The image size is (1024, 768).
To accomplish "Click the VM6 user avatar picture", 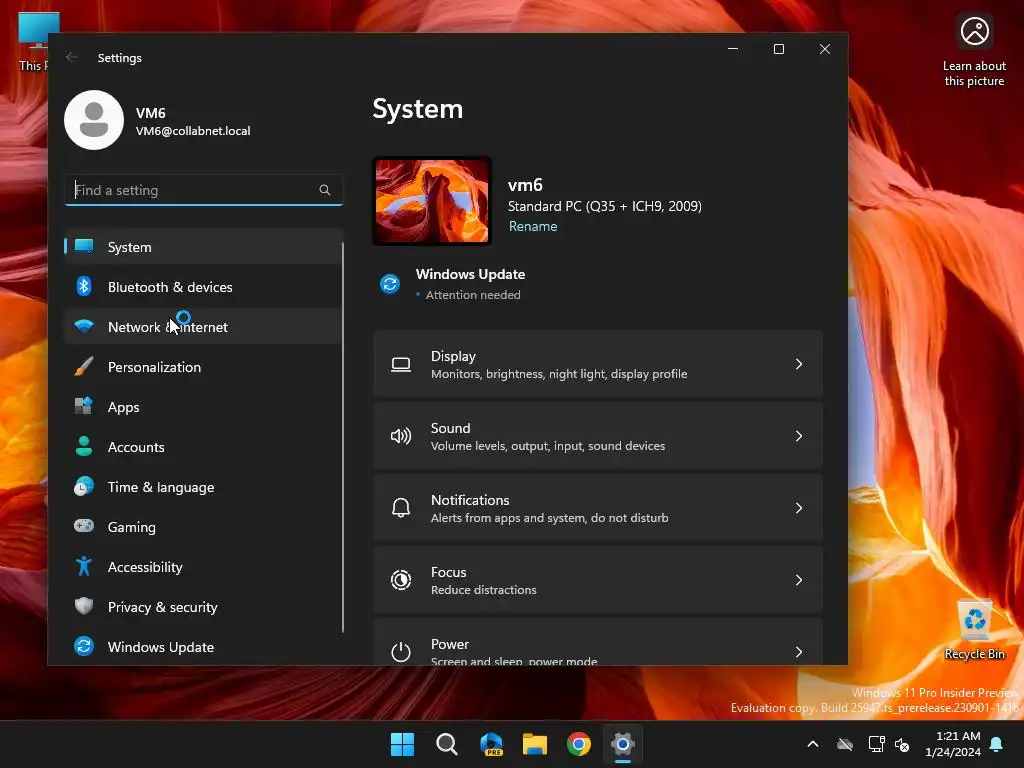I will point(94,120).
